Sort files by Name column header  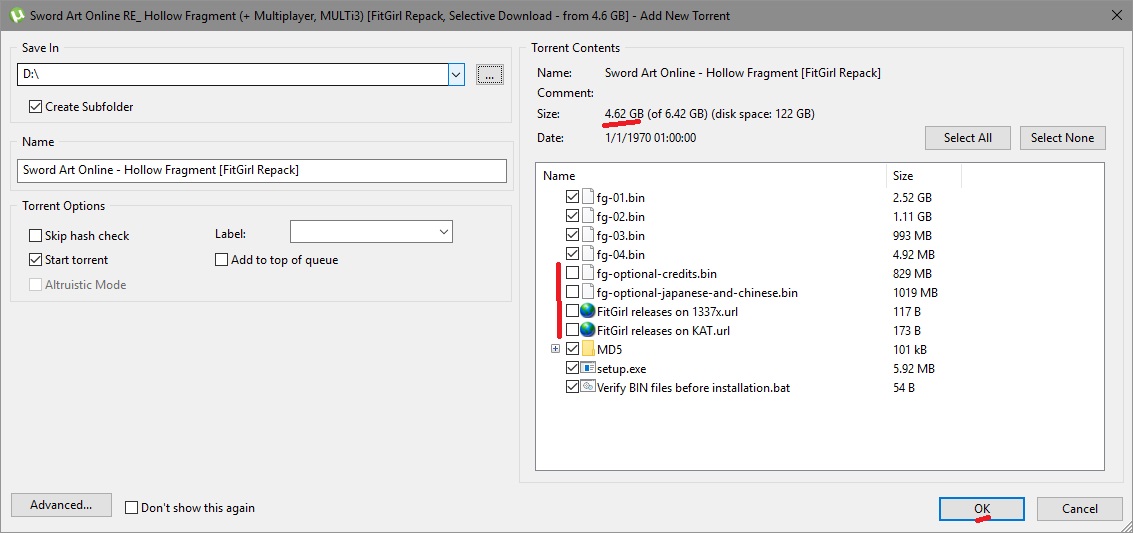(x=711, y=176)
